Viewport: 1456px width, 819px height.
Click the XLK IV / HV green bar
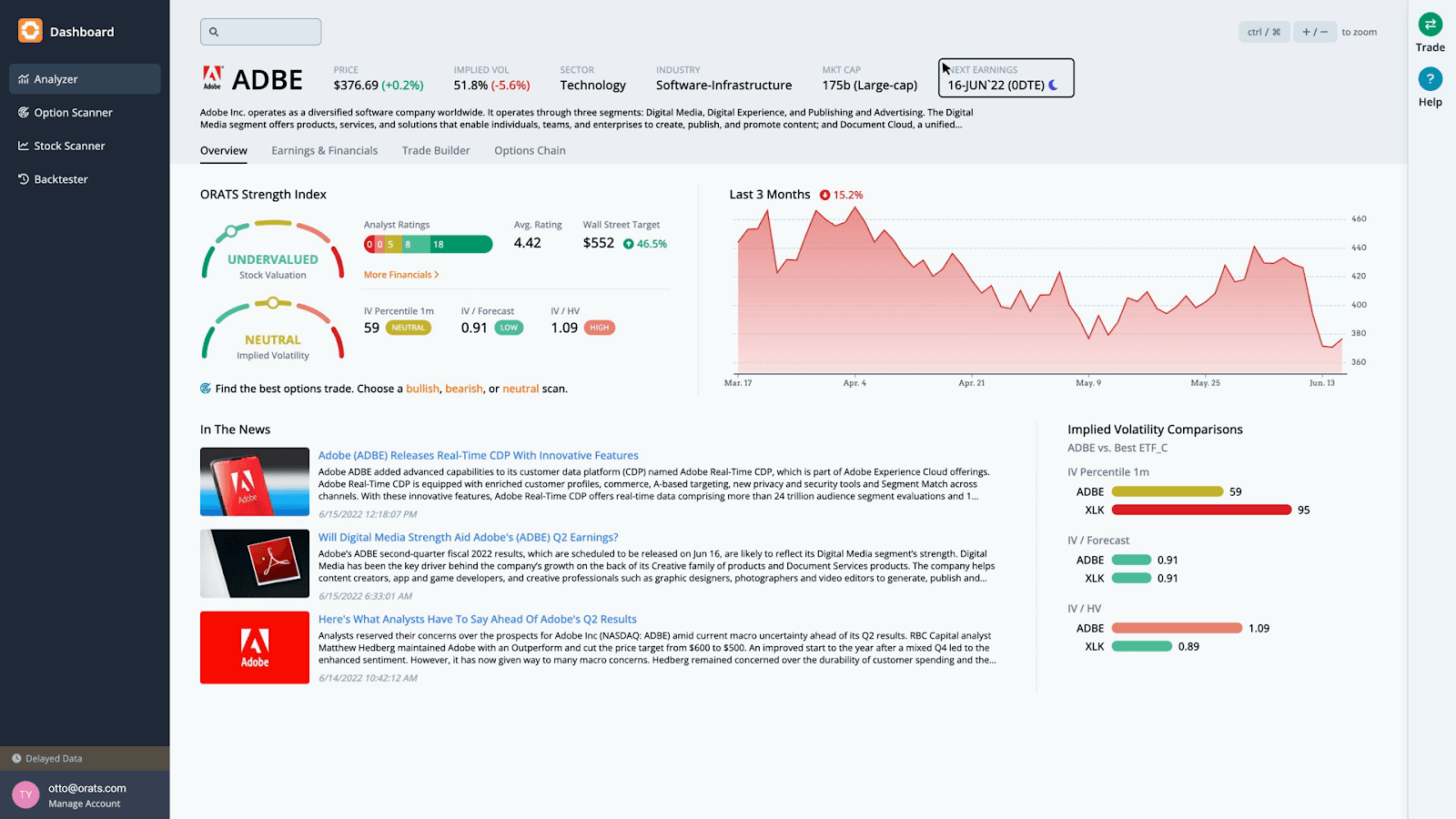(1142, 646)
